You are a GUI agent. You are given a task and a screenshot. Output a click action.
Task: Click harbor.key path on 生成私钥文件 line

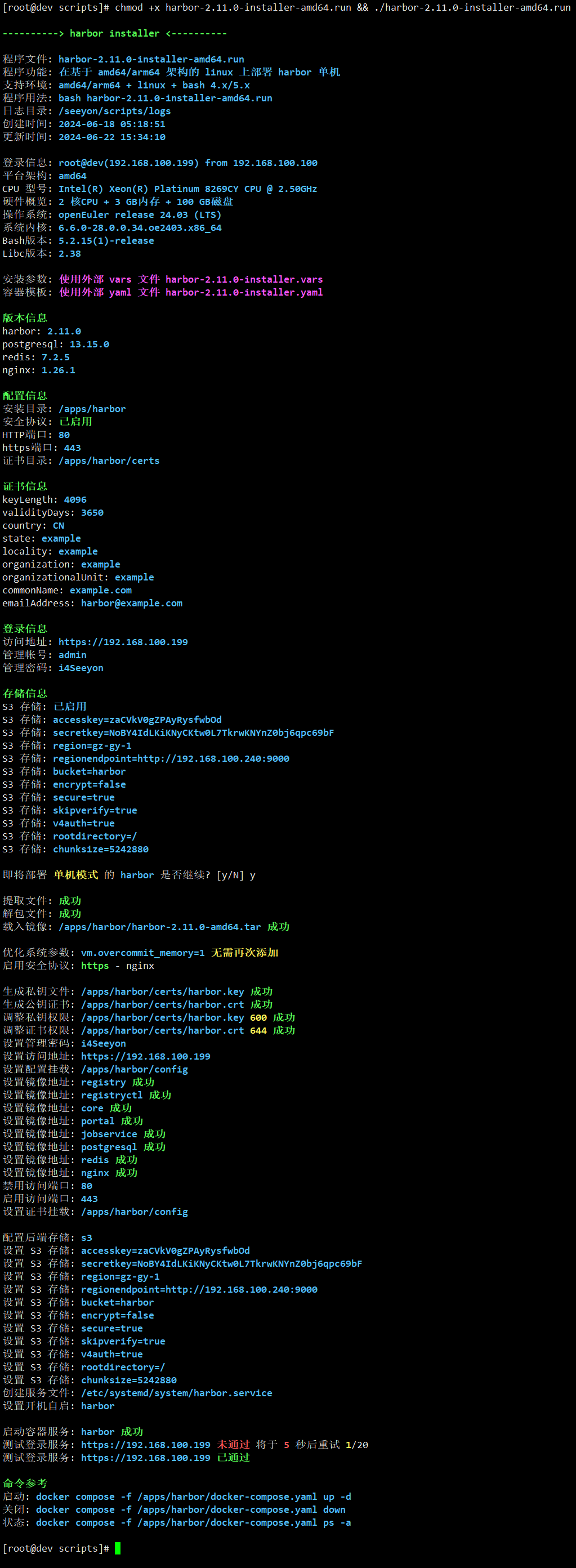coord(163,991)
